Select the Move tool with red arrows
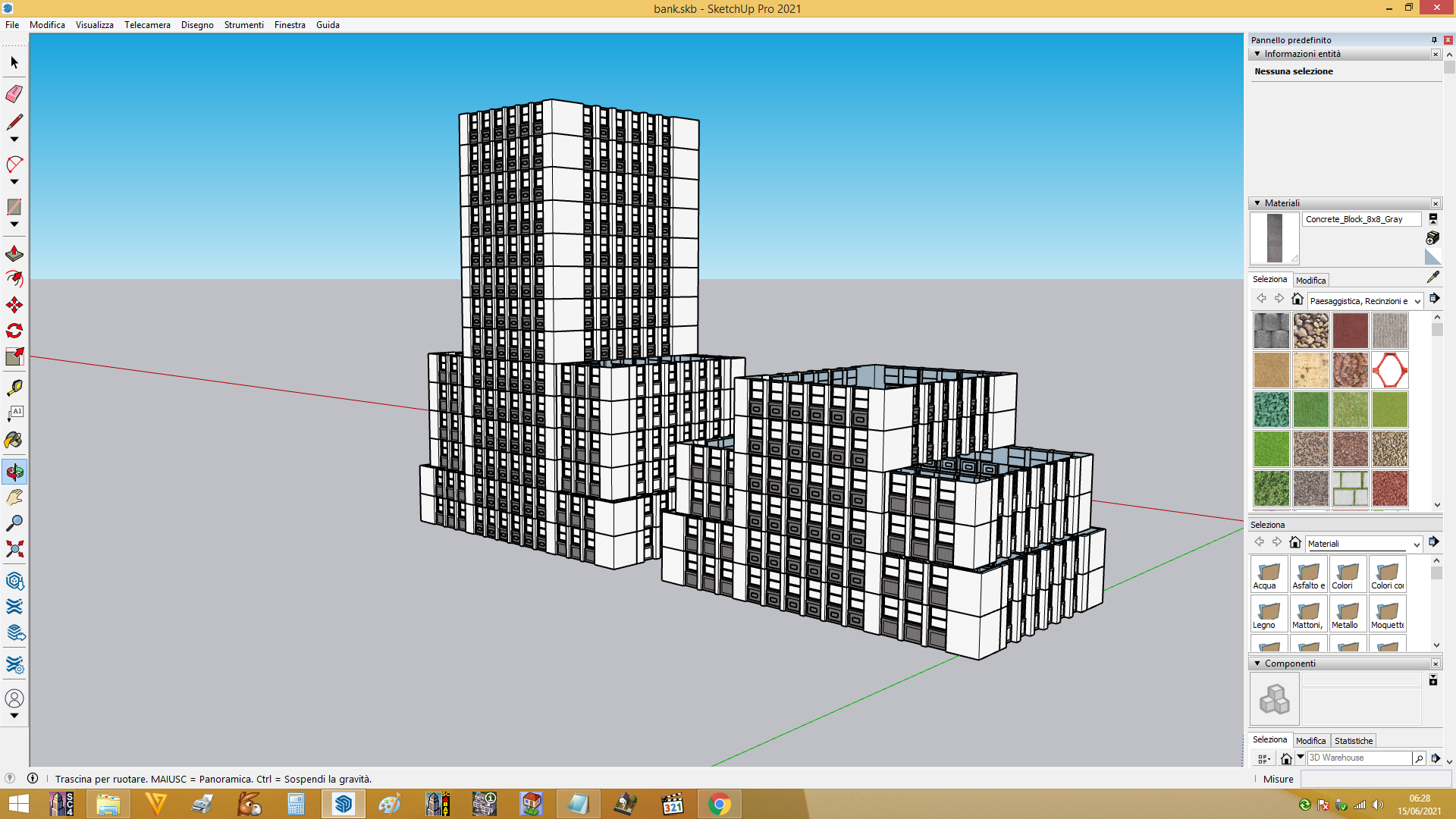Viewport: 1456px width, 819px height. tap(14, 305)
